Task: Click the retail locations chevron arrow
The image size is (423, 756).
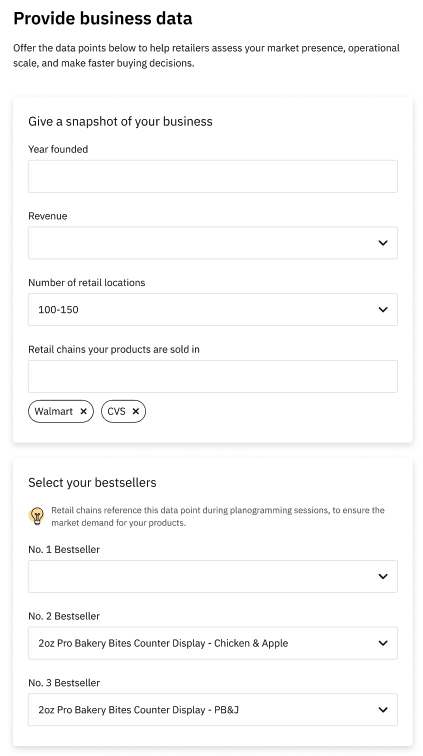Action: pyautogui.click(x=383, y=310)
